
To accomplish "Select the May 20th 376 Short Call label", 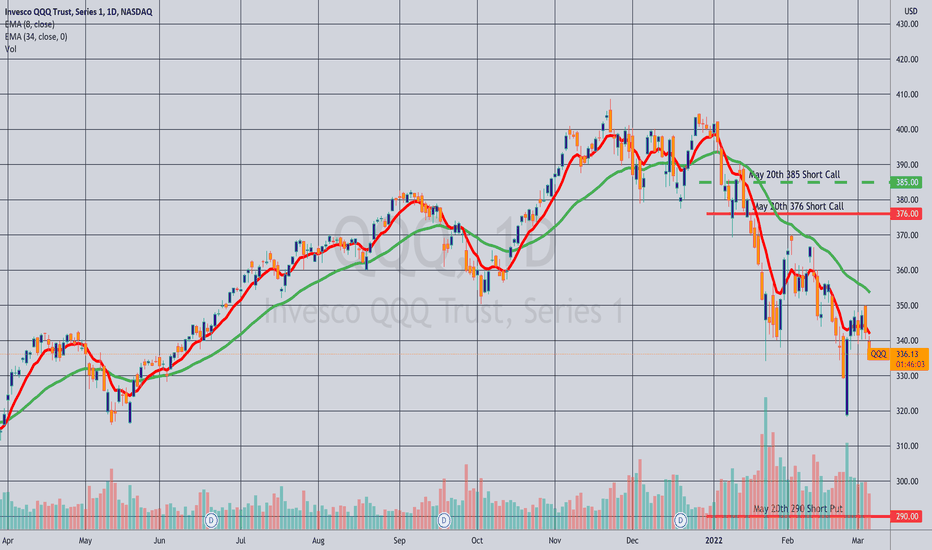I will pyautogui.click(x=798, y=206).
